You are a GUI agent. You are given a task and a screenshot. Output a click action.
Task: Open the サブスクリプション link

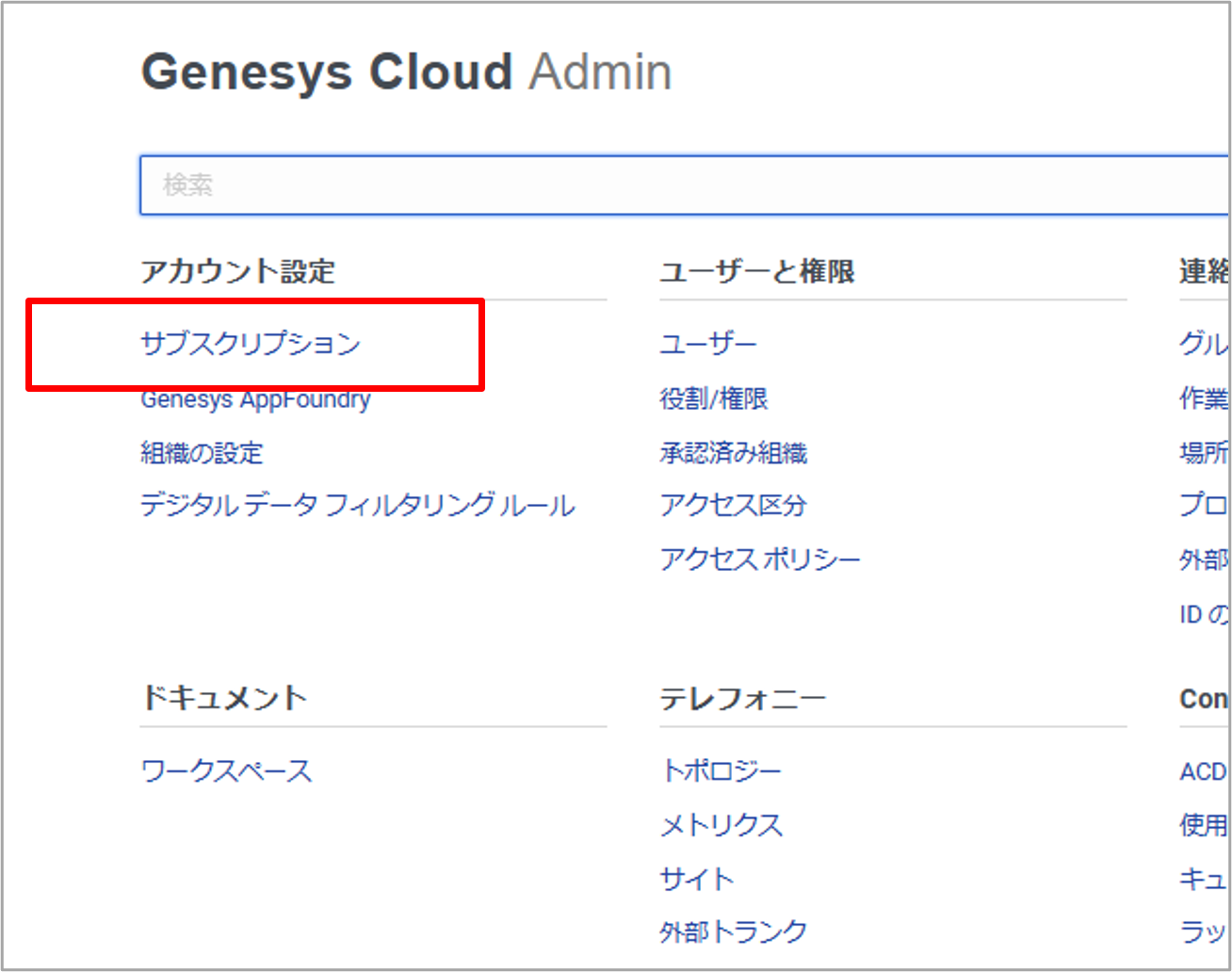[x=251, y=343]
